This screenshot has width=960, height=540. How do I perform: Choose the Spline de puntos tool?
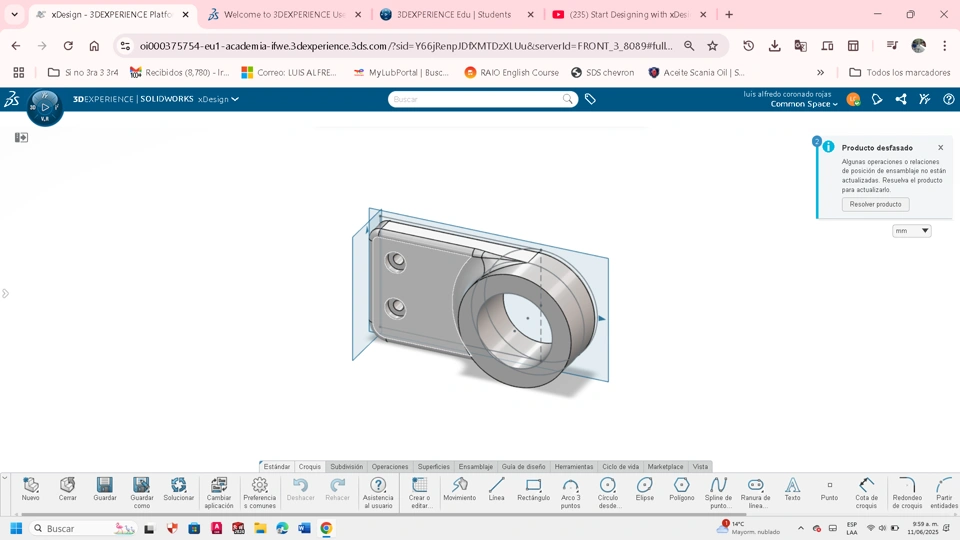pyautogui.click(x=718, y=486)
